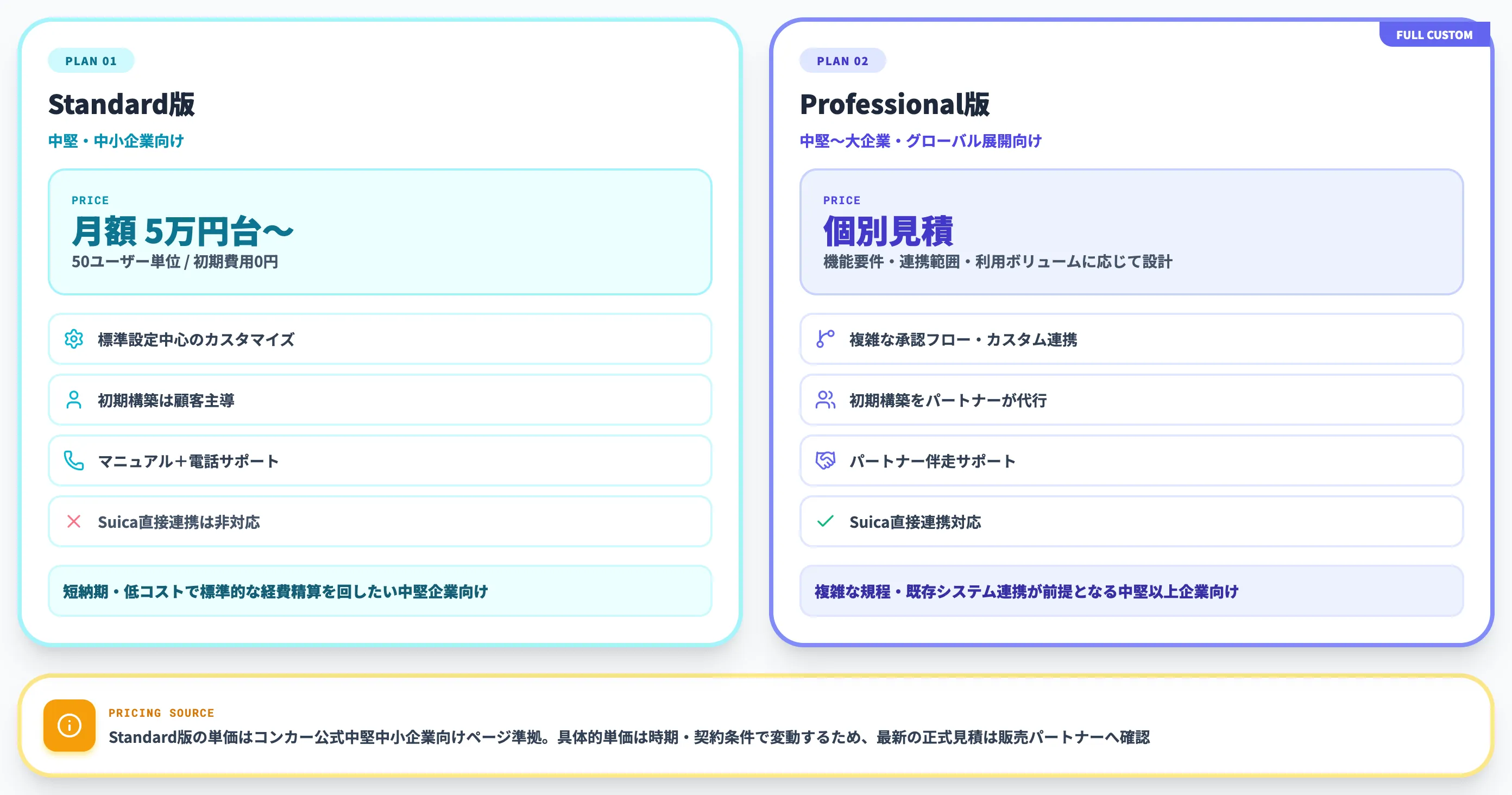This screenshot has width=1512, height=795.
Task: Click the FULL CUSTOM ribbon tag
Action: [1434, 35]
